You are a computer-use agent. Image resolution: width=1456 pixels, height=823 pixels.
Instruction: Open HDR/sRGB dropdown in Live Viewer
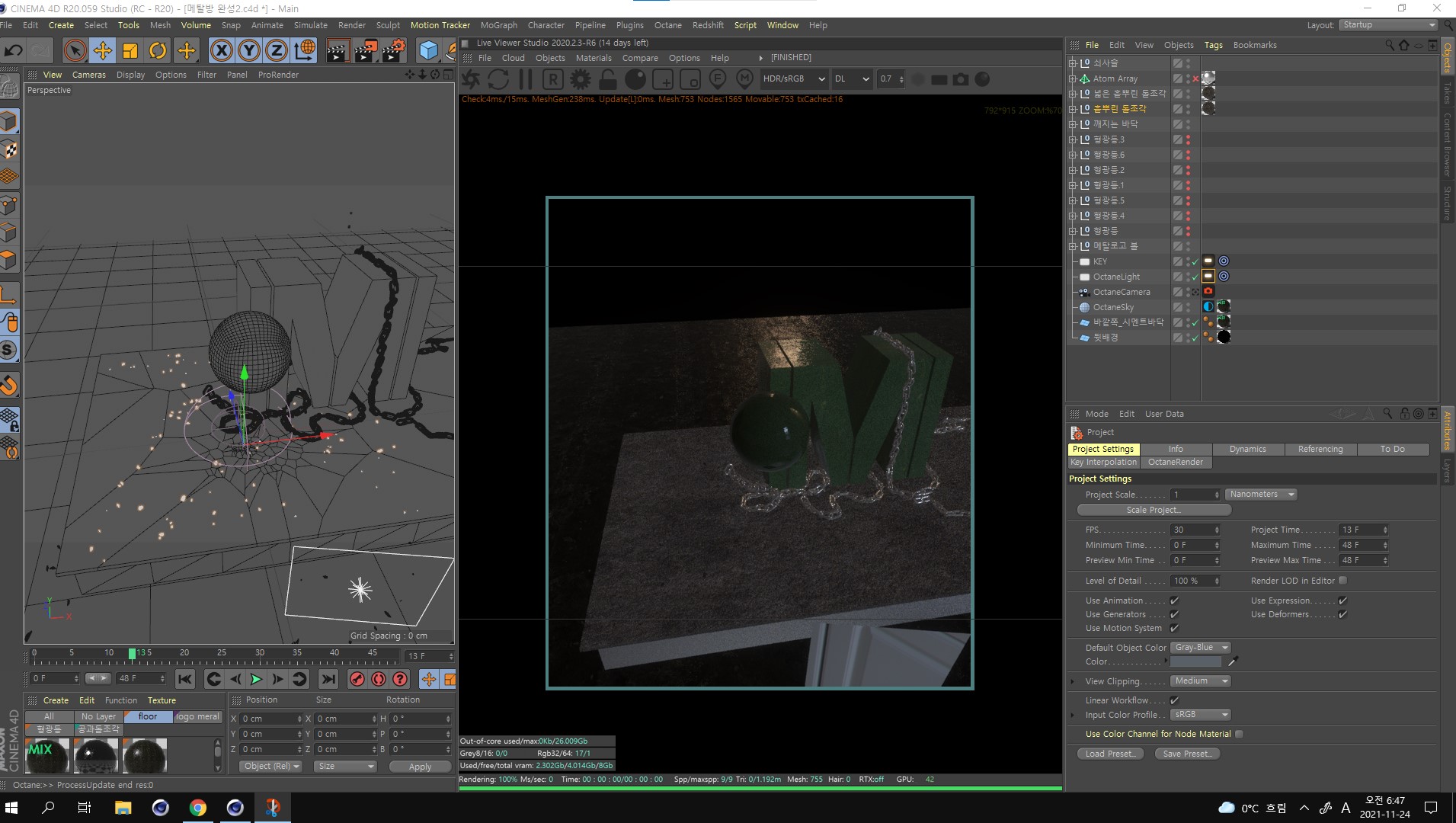click(x=793, y=79)
